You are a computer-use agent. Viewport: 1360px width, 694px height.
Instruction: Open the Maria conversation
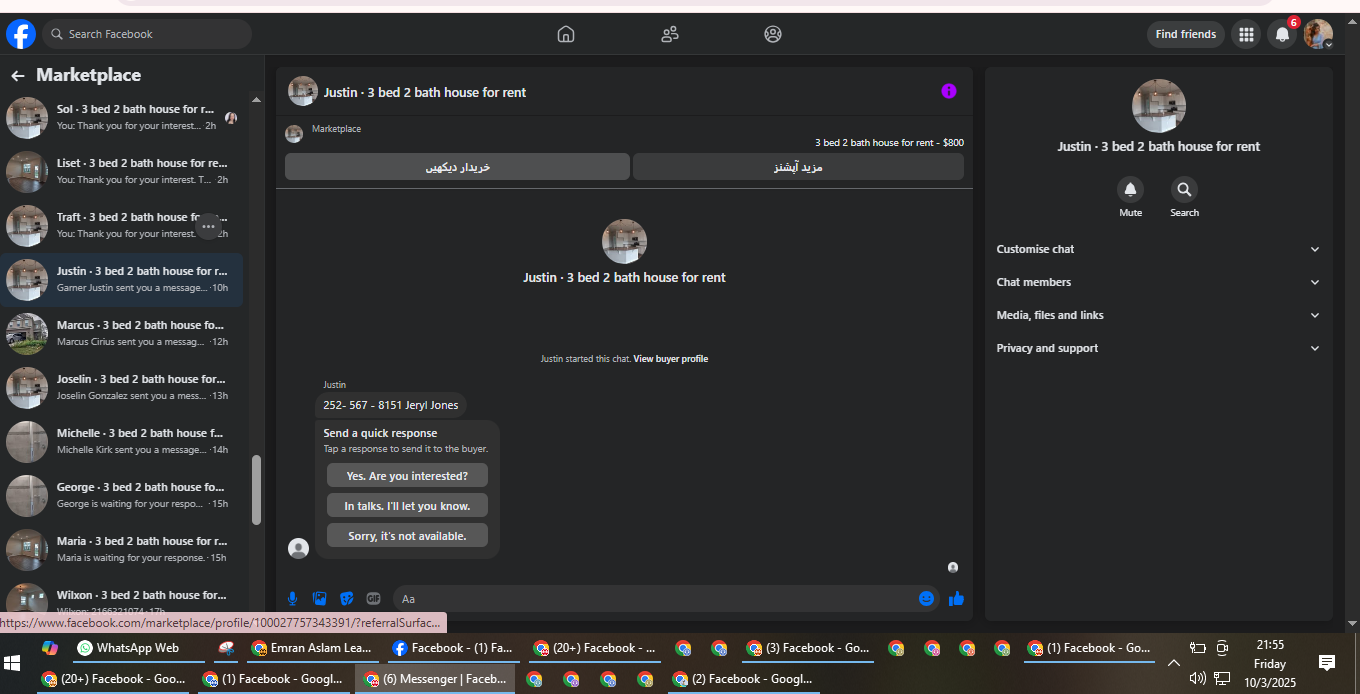(122, 550)
